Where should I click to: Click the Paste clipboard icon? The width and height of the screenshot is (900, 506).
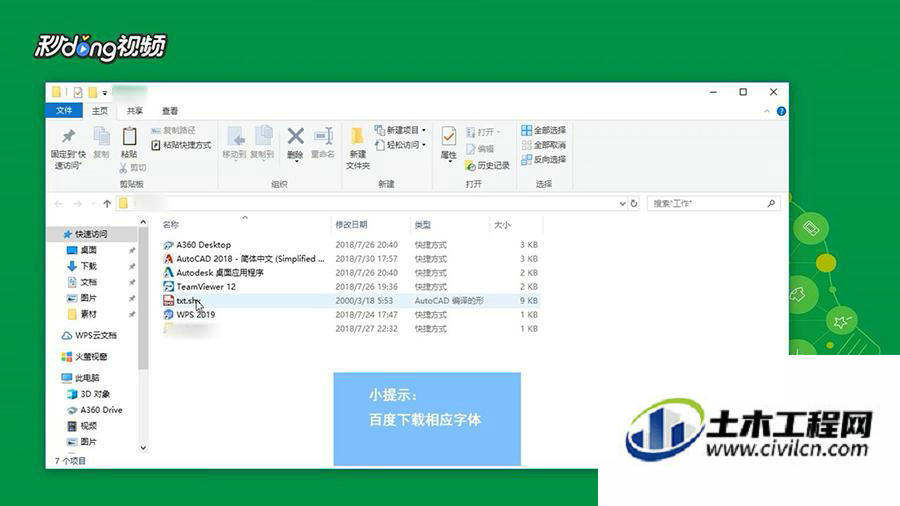(129, 137)
